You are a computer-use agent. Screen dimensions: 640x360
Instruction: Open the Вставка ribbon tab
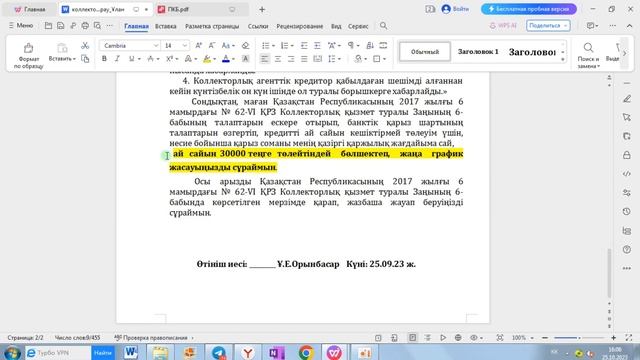pyautogui.click(x=165, y=26)
